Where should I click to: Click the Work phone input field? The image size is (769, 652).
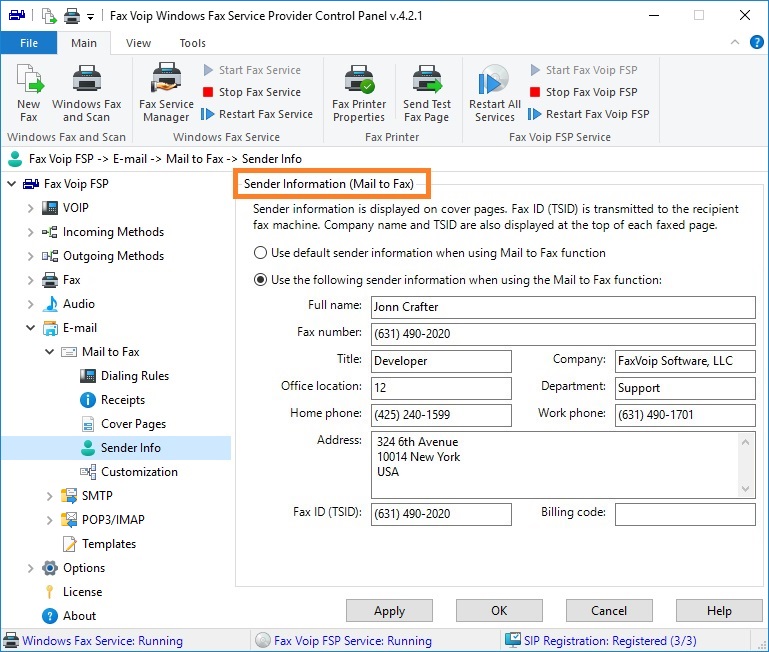(685, 415)
